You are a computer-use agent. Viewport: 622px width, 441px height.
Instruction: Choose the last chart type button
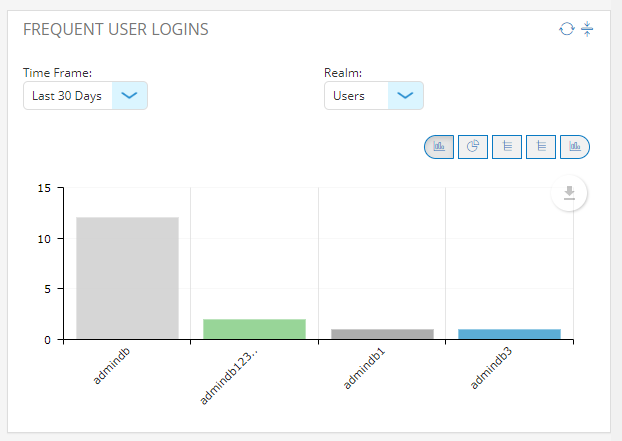pyautogui.click(x=575, y=147)
